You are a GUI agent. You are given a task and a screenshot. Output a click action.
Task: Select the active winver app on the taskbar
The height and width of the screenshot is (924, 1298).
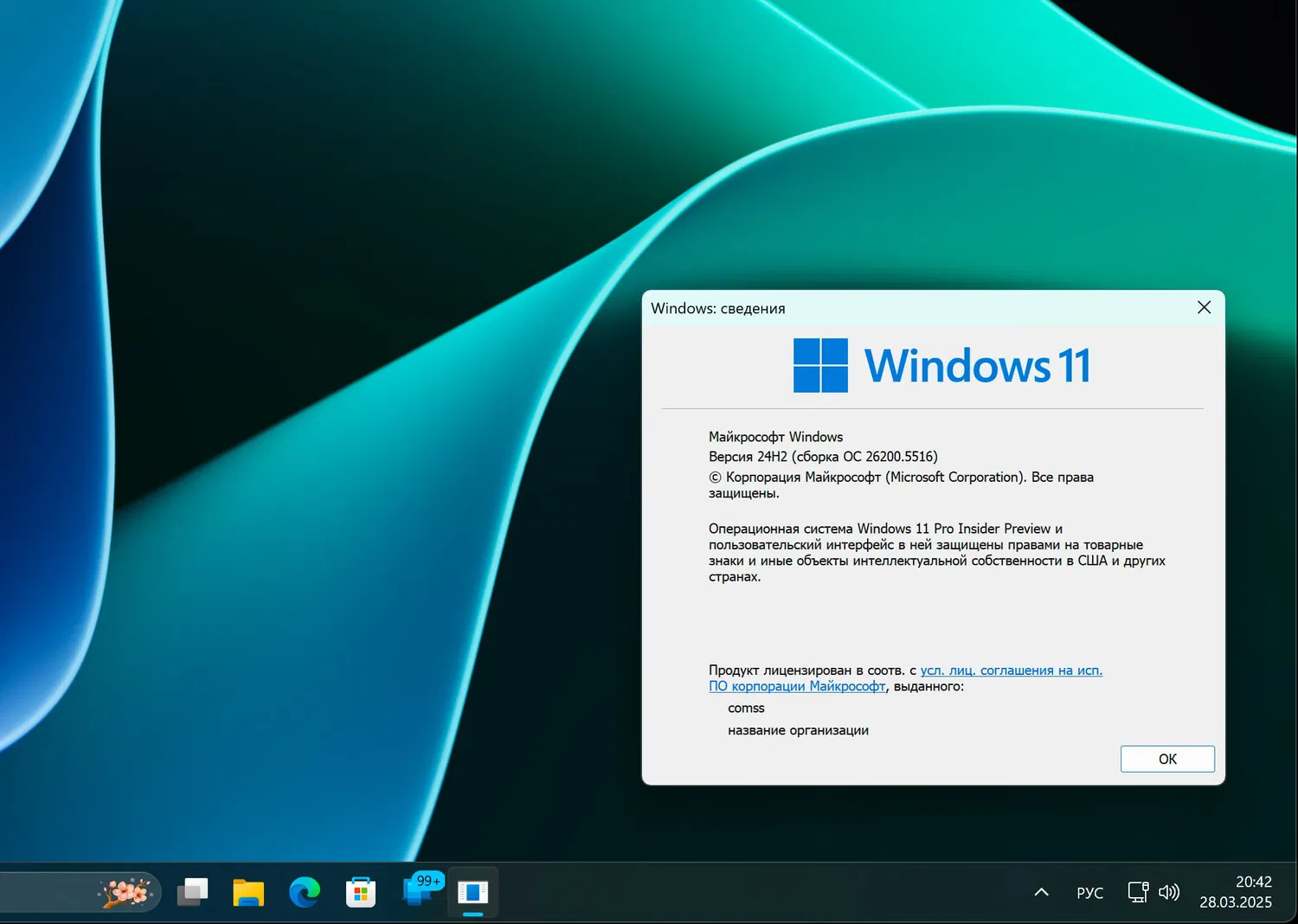tap(473, 891)
